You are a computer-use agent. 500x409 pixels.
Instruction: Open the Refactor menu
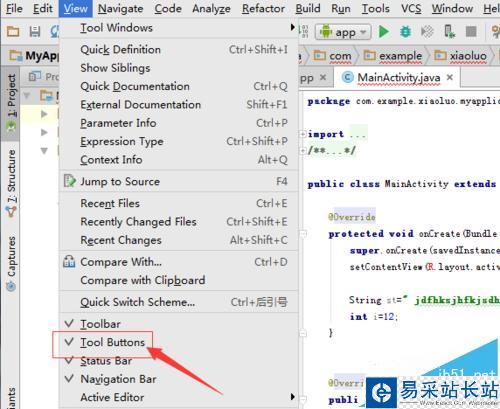click(263, 8)
